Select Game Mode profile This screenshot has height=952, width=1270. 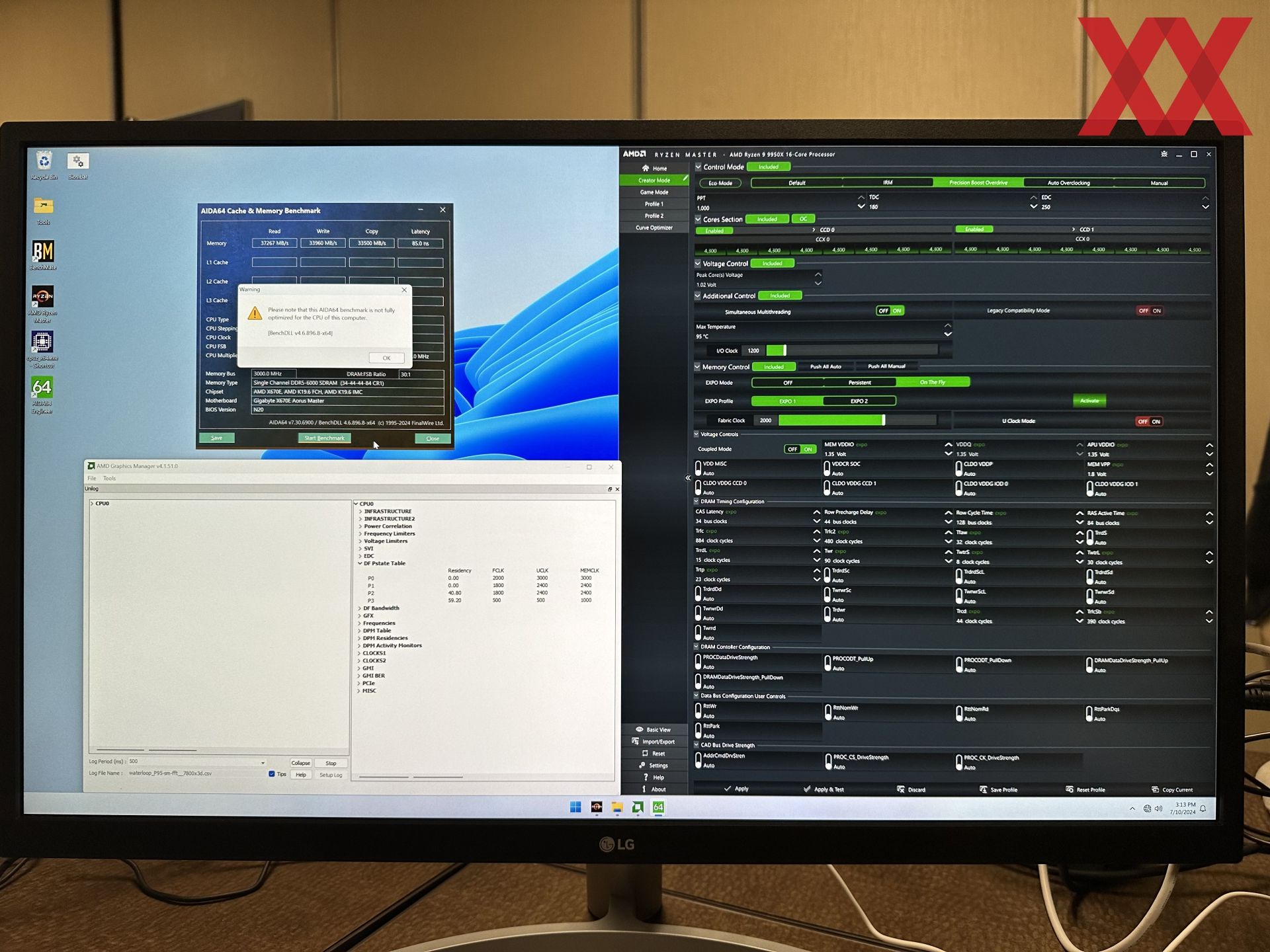click(654, 192)
